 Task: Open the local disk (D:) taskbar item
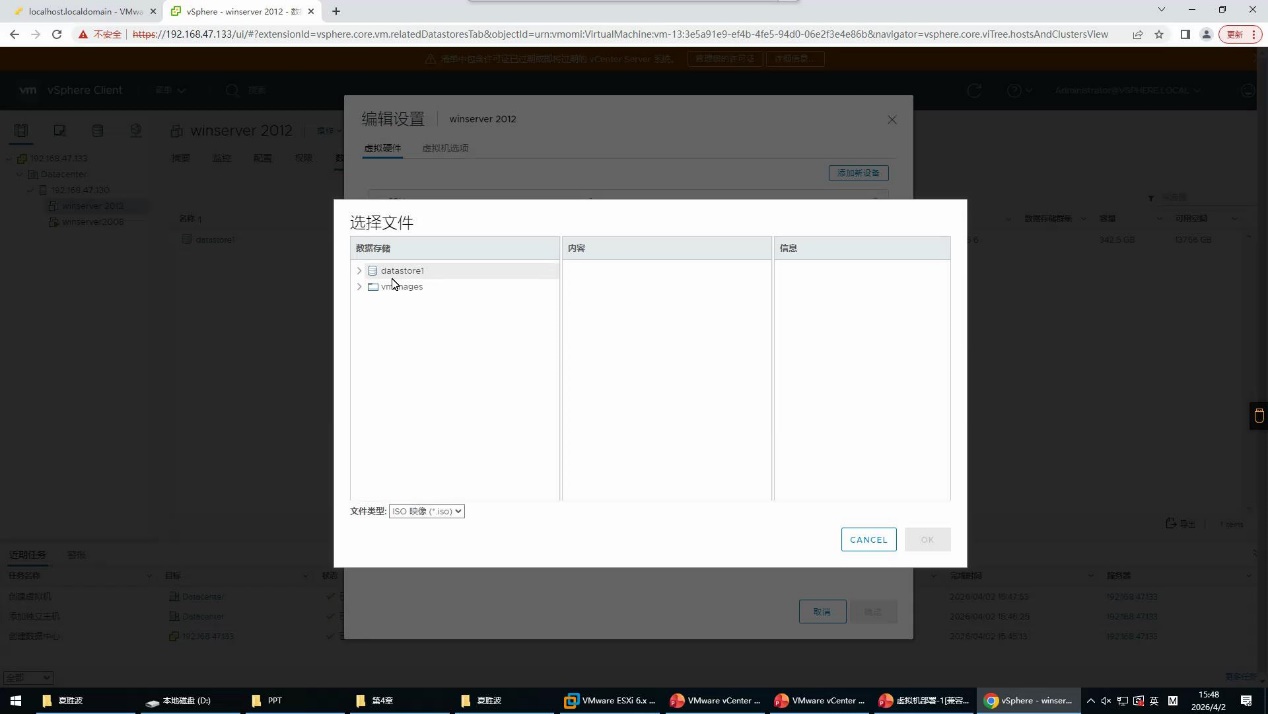coord(190,701)
